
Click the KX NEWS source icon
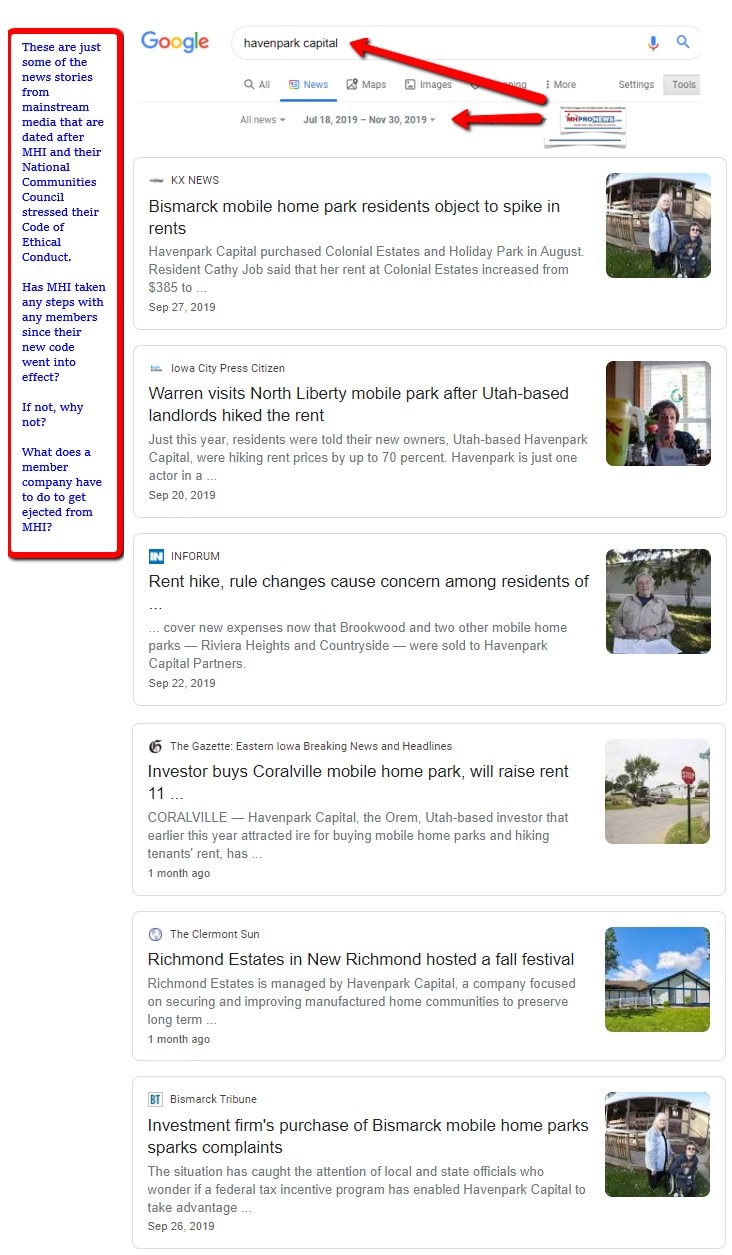click(156, 180)
